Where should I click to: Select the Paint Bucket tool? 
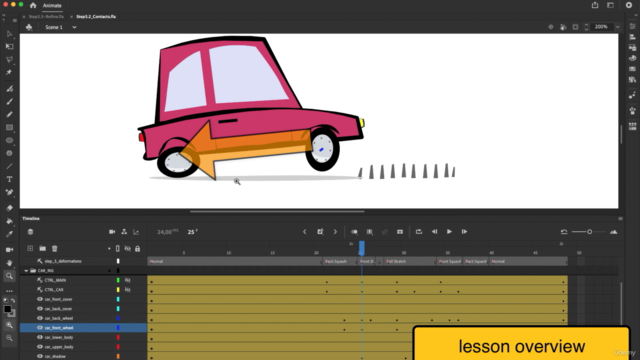tap(9, 221)
